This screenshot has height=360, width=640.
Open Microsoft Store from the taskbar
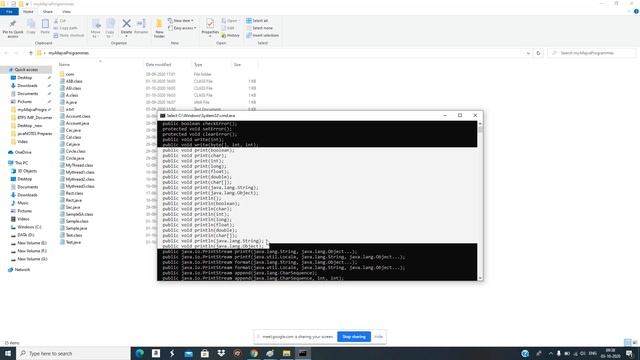pos(205,353)
